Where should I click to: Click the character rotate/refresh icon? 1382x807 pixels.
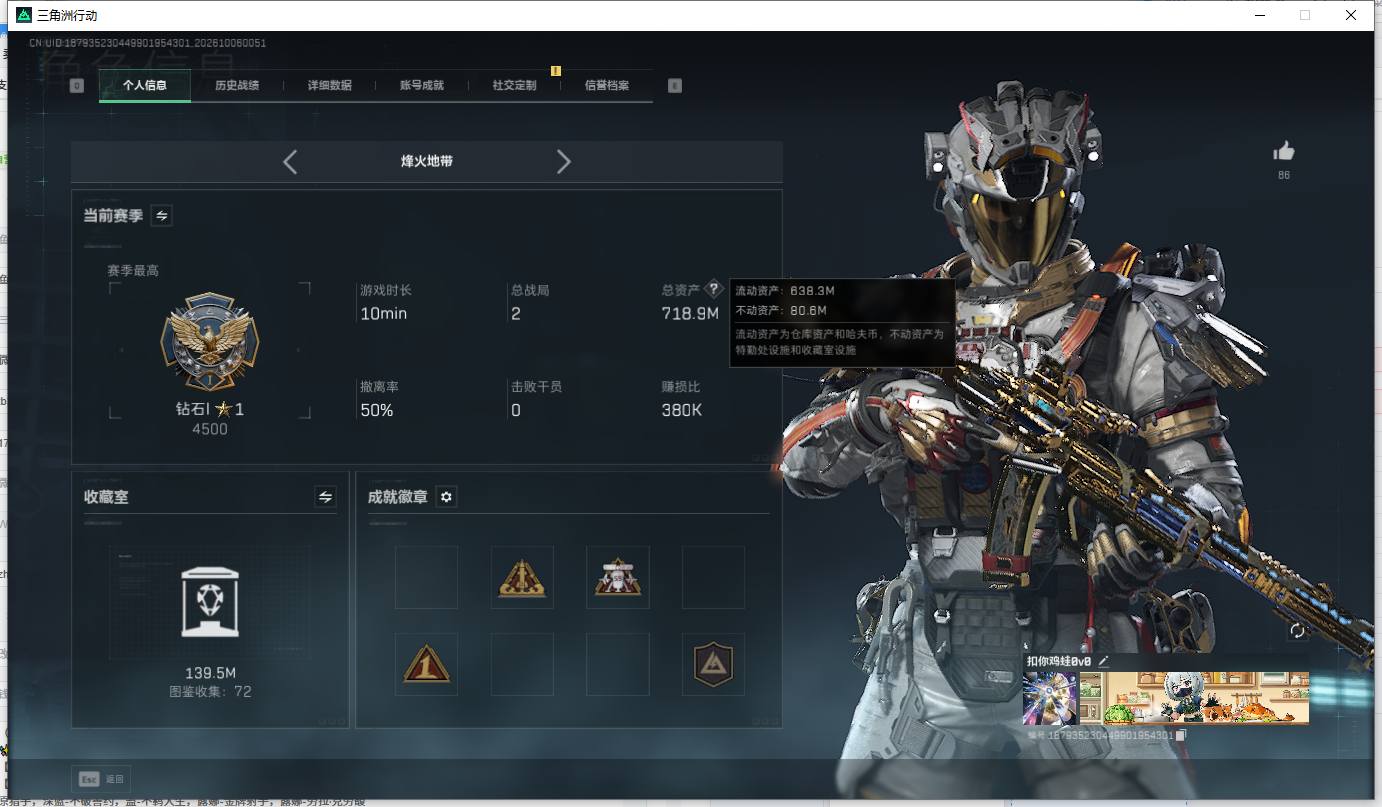point(1298,631)
